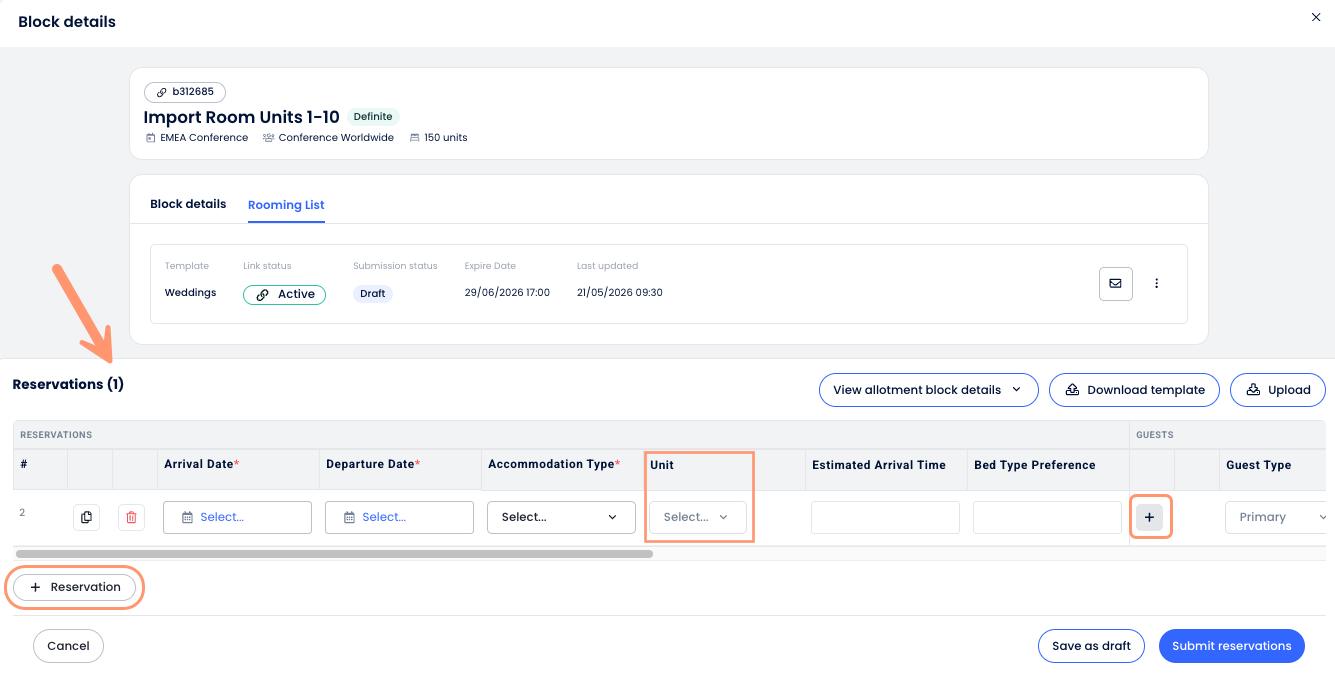Click the Upload button

[x=1278, y=390]
